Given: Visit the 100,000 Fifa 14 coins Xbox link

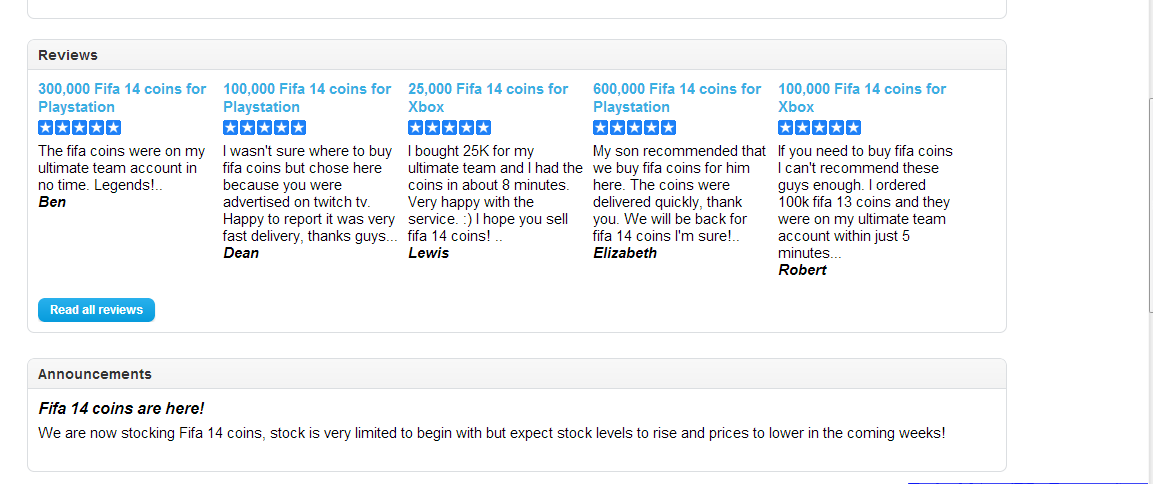Looking at the screenshot, I should (x=862, y=98).
